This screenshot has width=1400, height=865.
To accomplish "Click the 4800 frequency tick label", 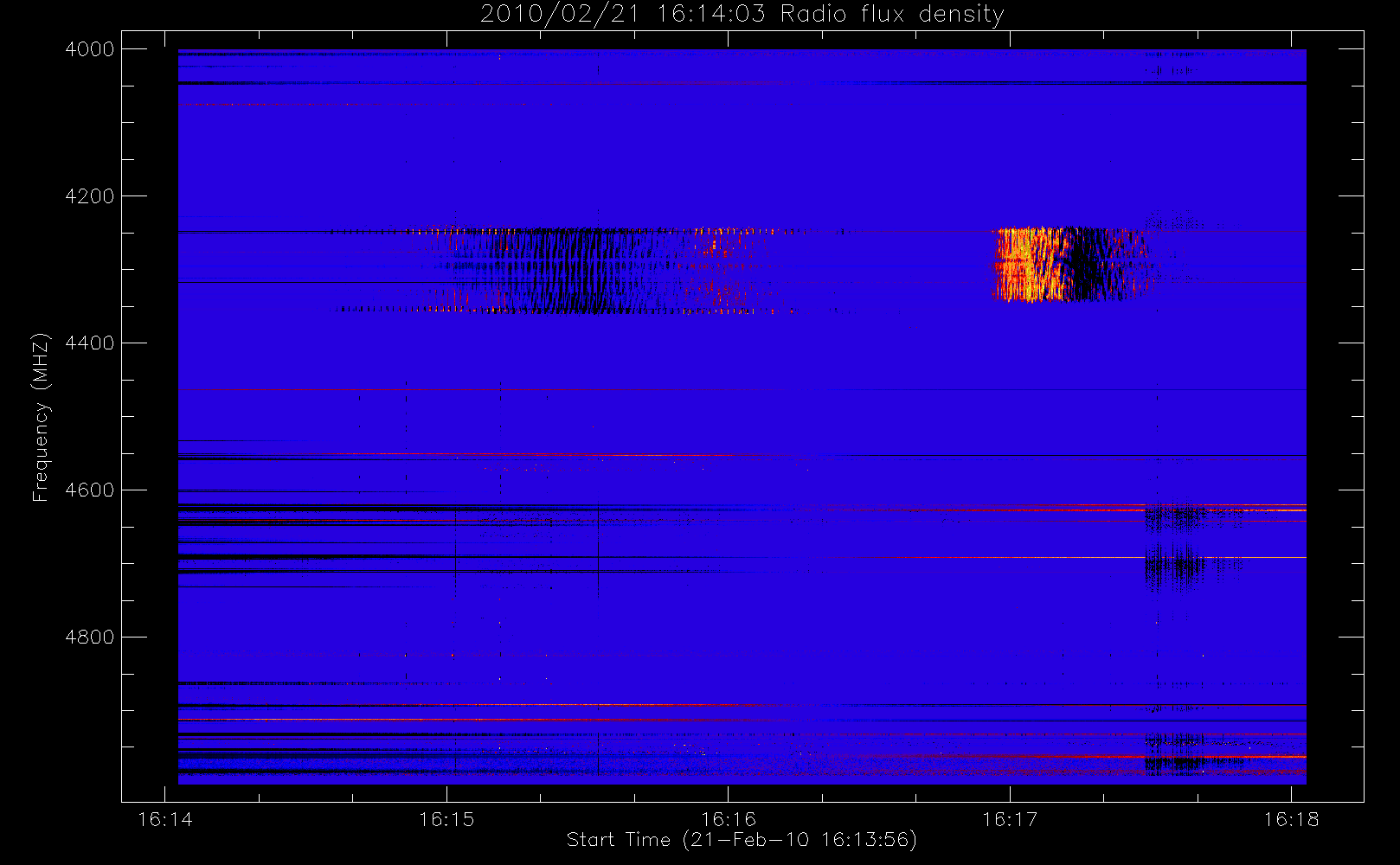I will (90, 638).
